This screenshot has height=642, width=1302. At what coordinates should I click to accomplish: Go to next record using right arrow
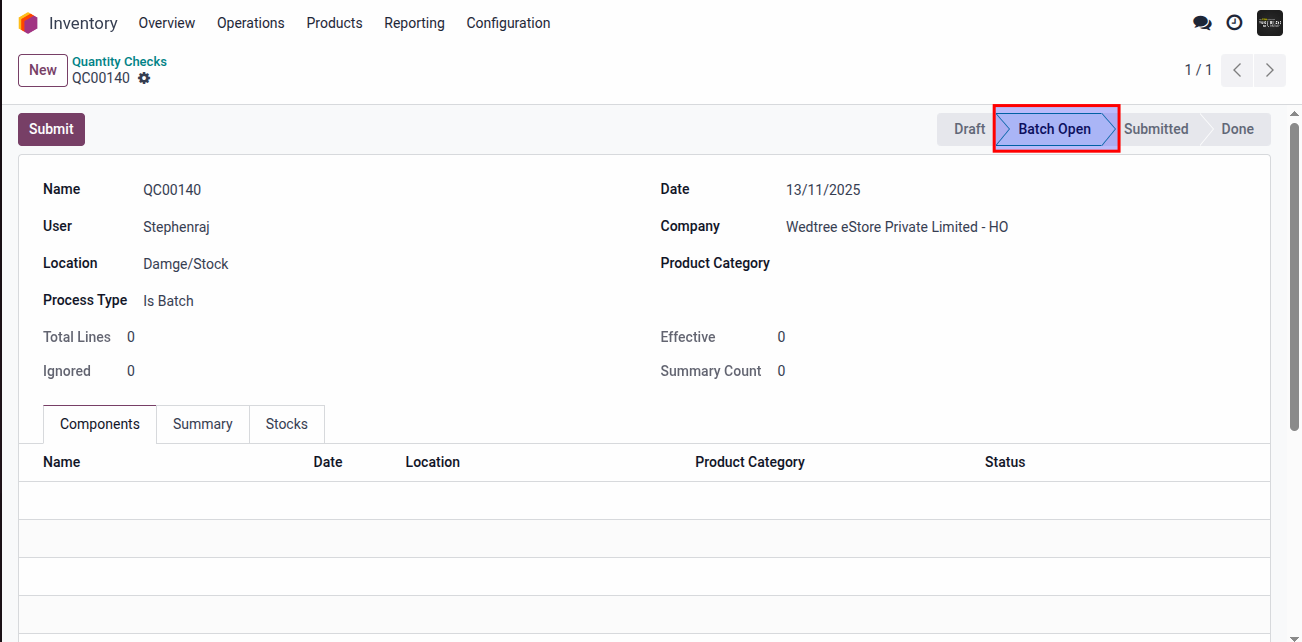click(x=1270, y=70)
